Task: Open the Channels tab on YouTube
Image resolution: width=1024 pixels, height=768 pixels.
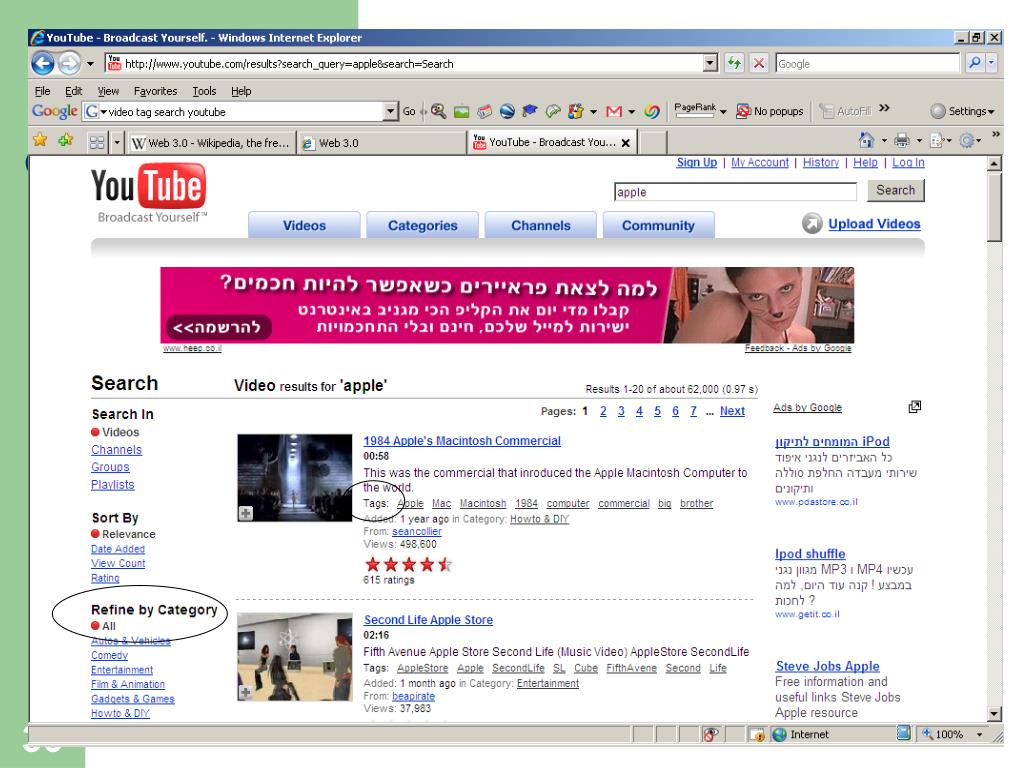Action: [x=541, y=225]
